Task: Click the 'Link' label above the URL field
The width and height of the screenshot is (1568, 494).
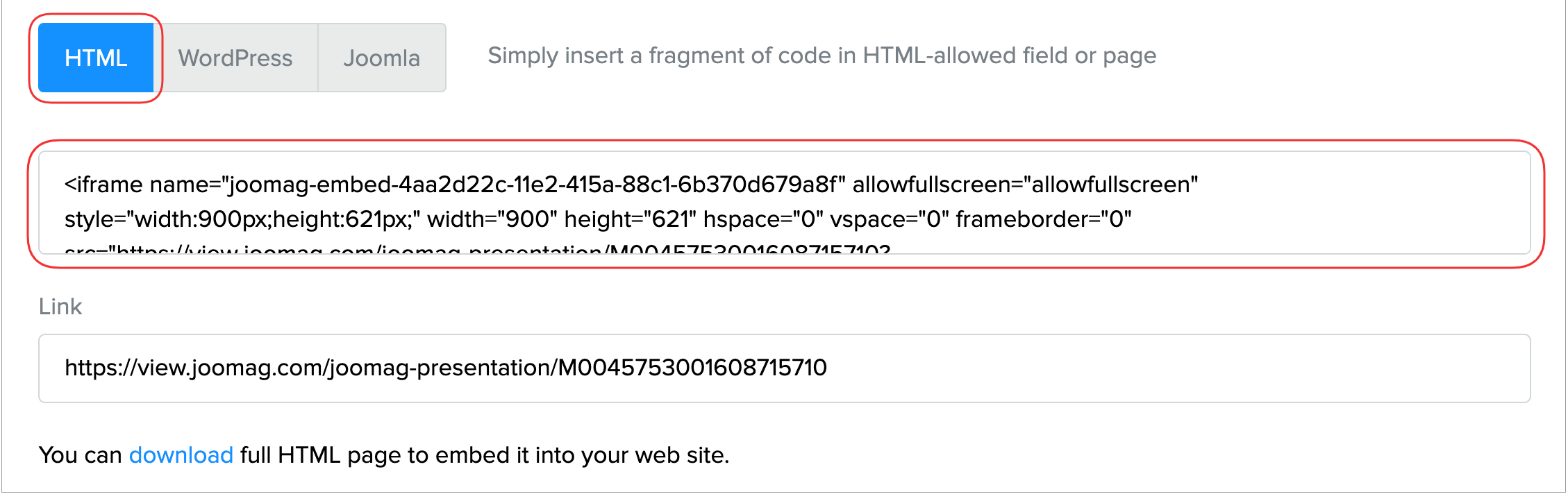Action: [60, 307]
